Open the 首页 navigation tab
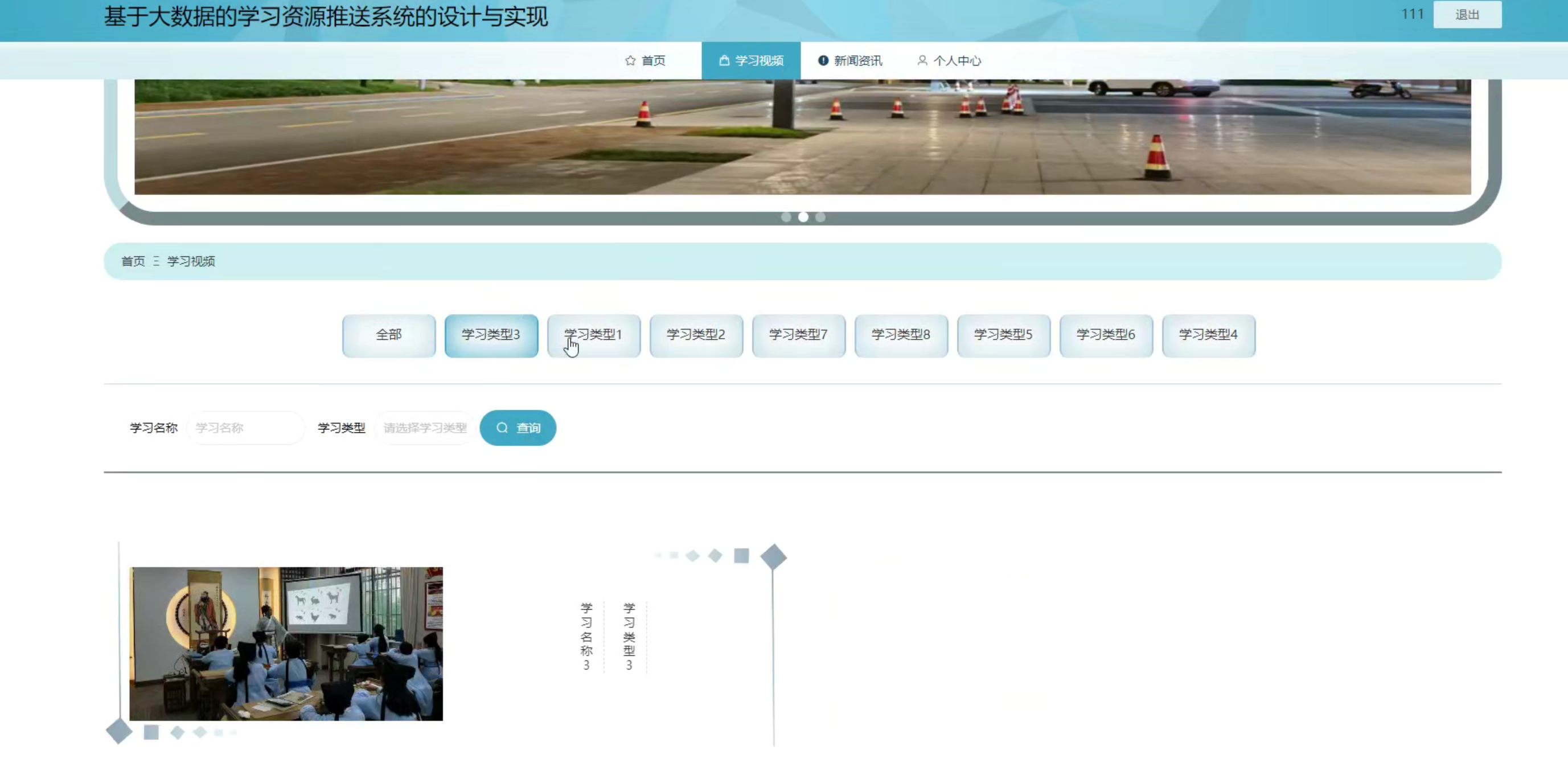 click(x=645, y=60)
